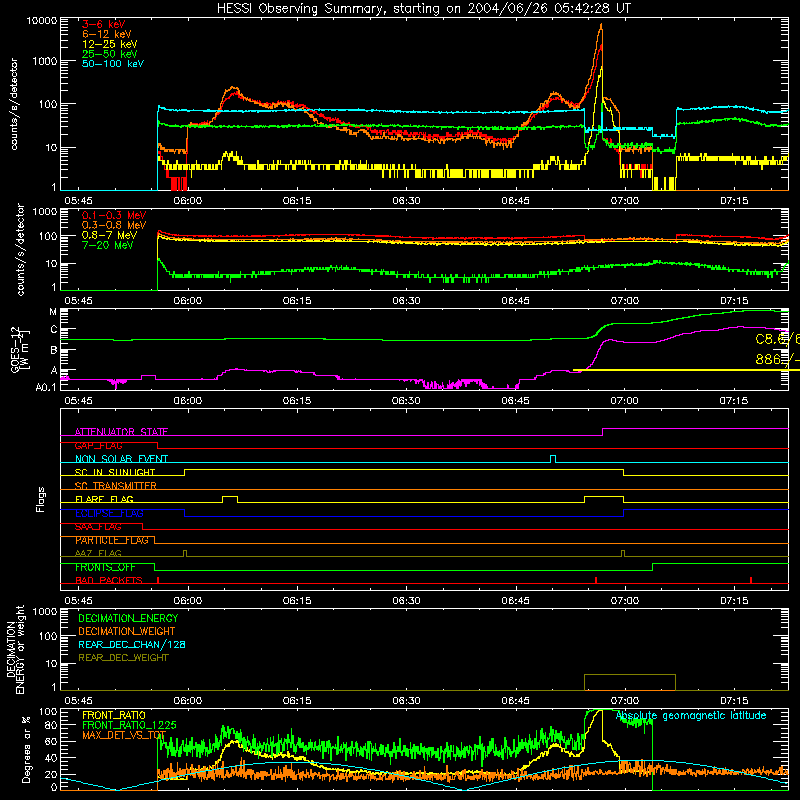Click the dim A4Z_FLAG label
800x800 pixels.
point(98,554)
